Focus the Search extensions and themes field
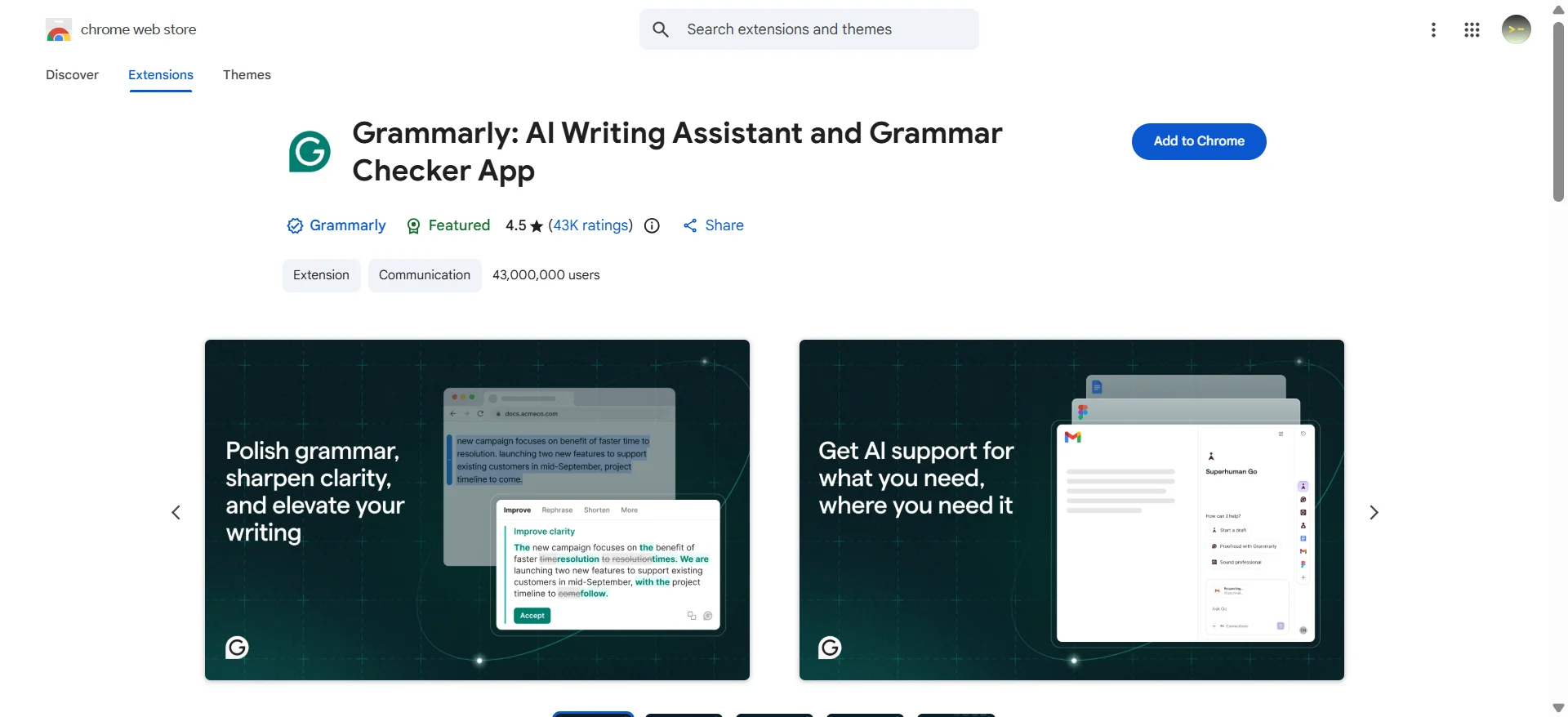1568x717 pixels. [x=808, y=29]
